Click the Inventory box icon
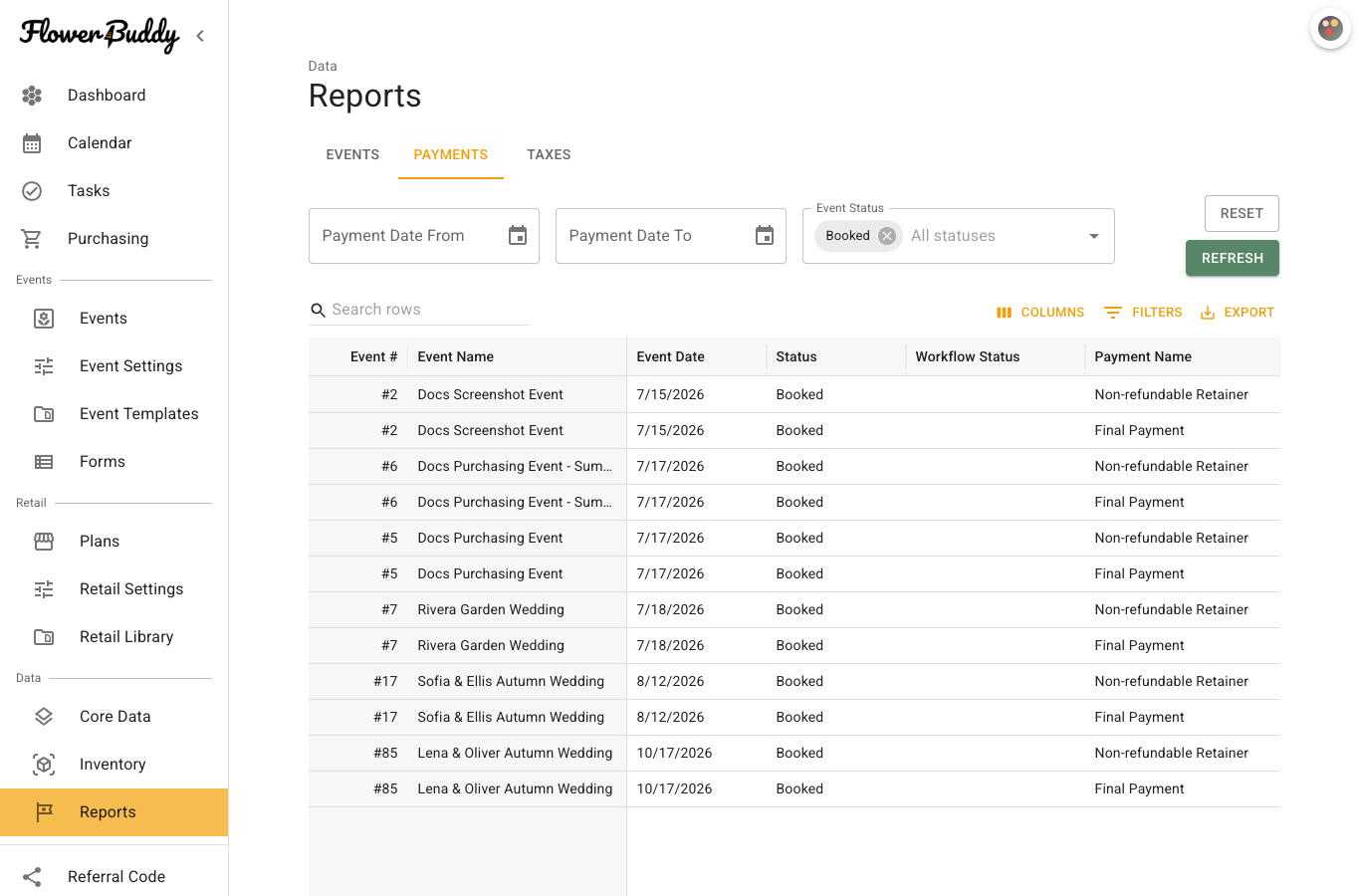1359x896 pixels. (44, 765)
